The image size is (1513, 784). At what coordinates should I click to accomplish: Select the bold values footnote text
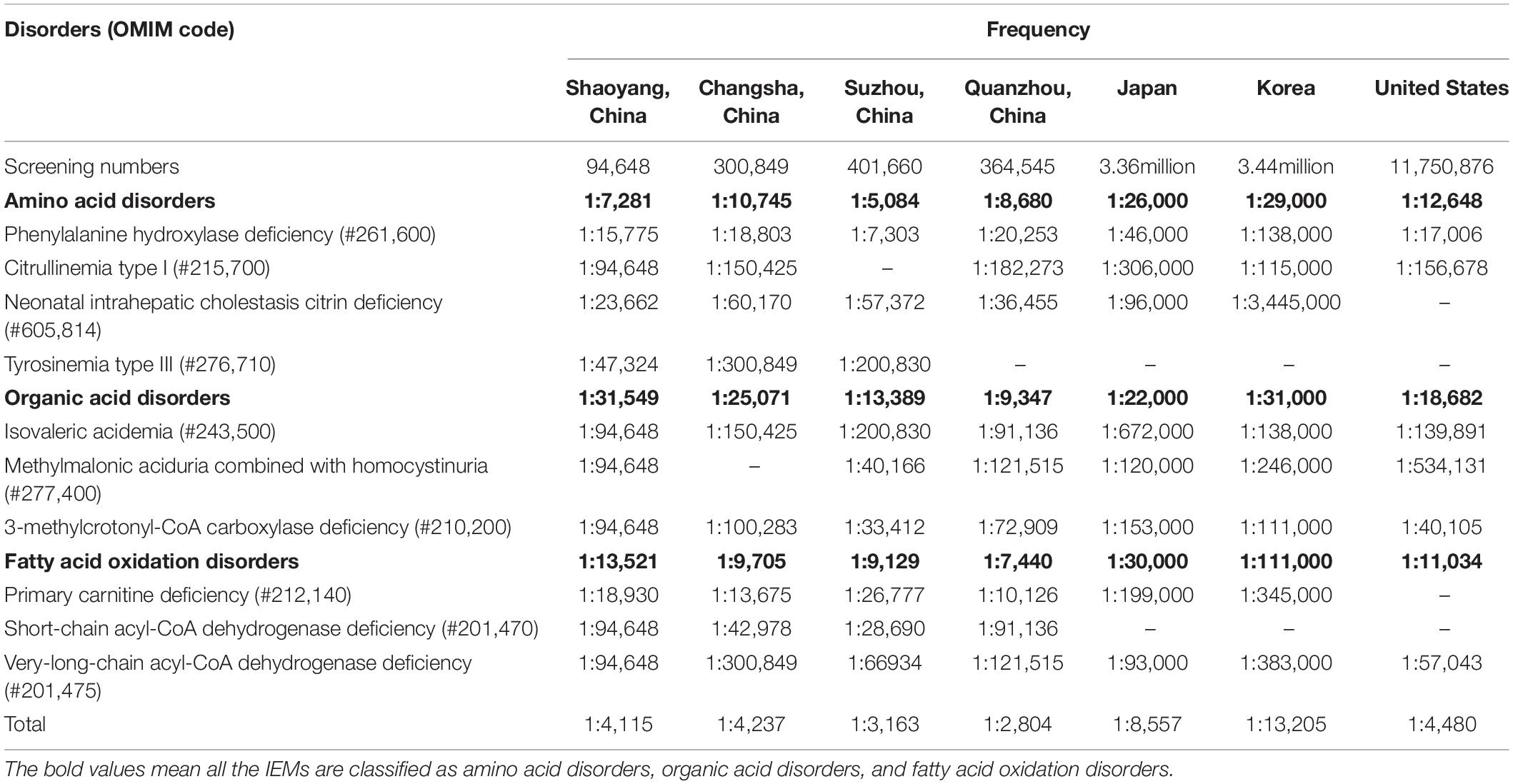pos(589,770)
